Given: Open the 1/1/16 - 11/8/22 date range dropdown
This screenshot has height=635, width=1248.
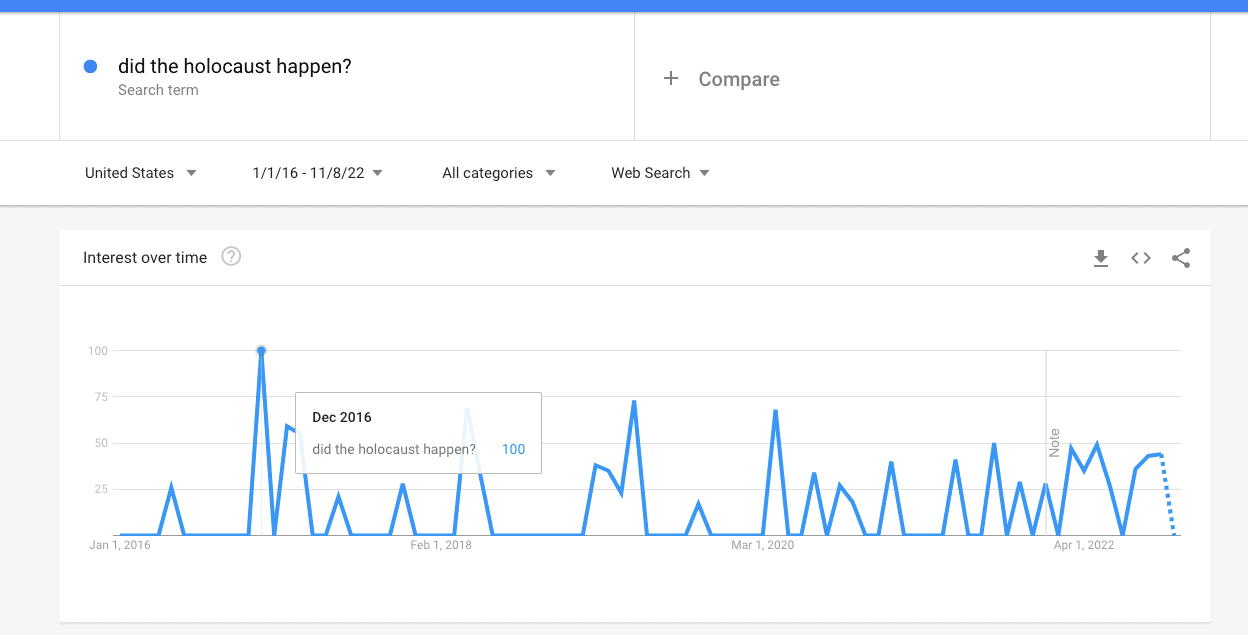Looking at the screenshot, I should tap(318, 173).
